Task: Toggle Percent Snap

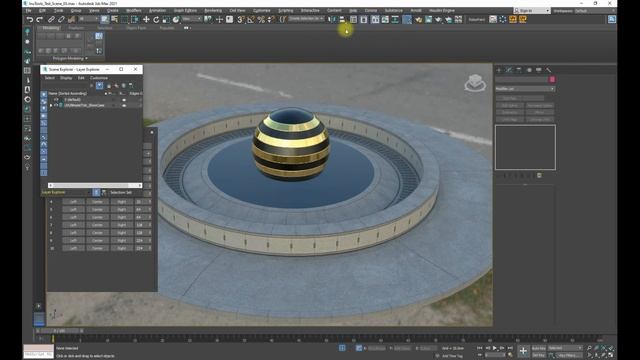Action: pos(261,19)
